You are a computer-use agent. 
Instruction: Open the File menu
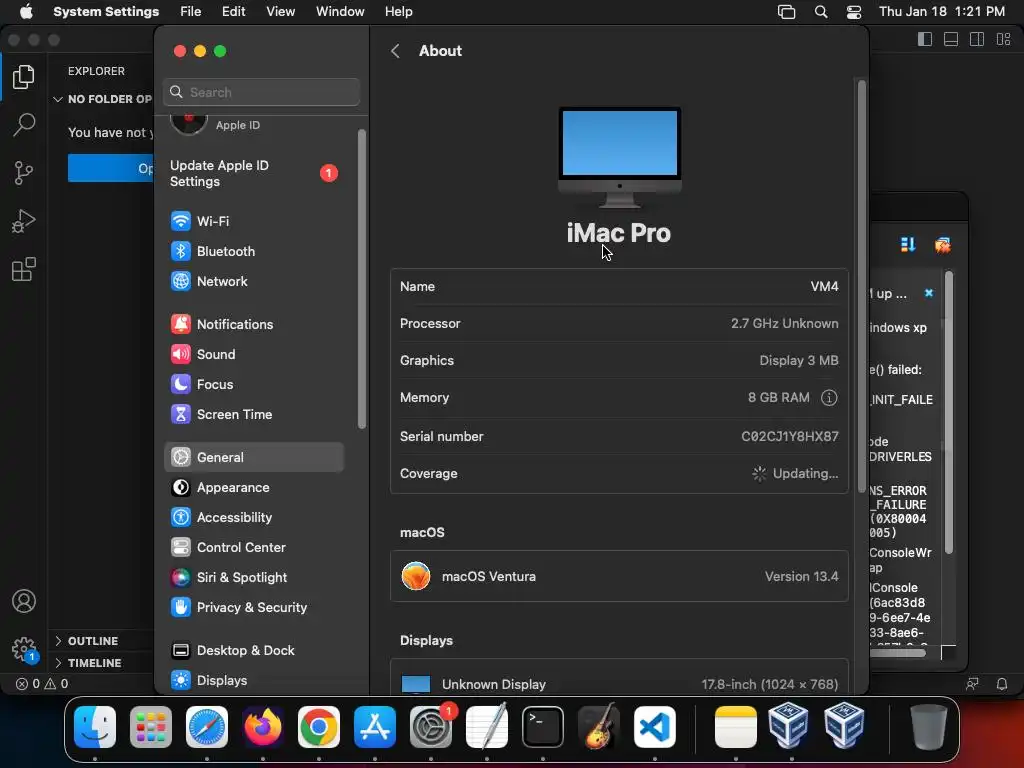click(191, 12)
